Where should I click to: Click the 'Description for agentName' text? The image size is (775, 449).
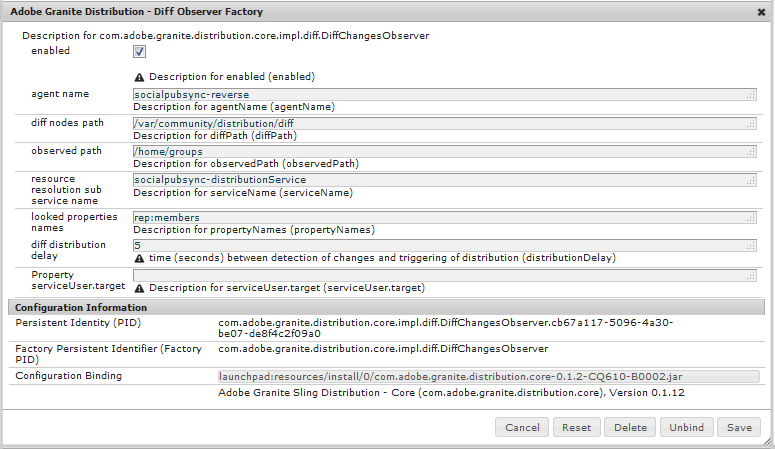tap(234, 107)
